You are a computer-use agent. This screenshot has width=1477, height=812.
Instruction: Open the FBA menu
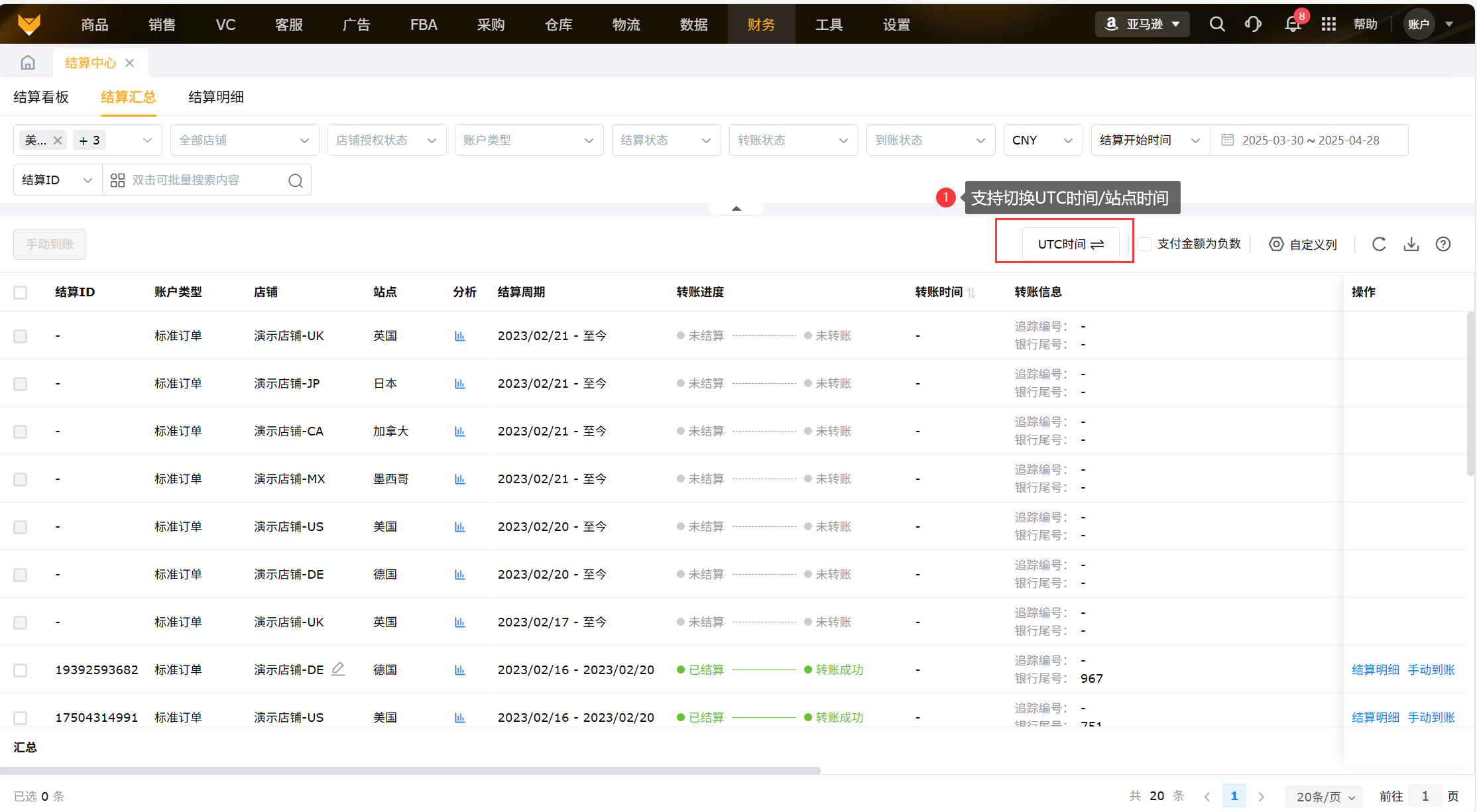423,25
